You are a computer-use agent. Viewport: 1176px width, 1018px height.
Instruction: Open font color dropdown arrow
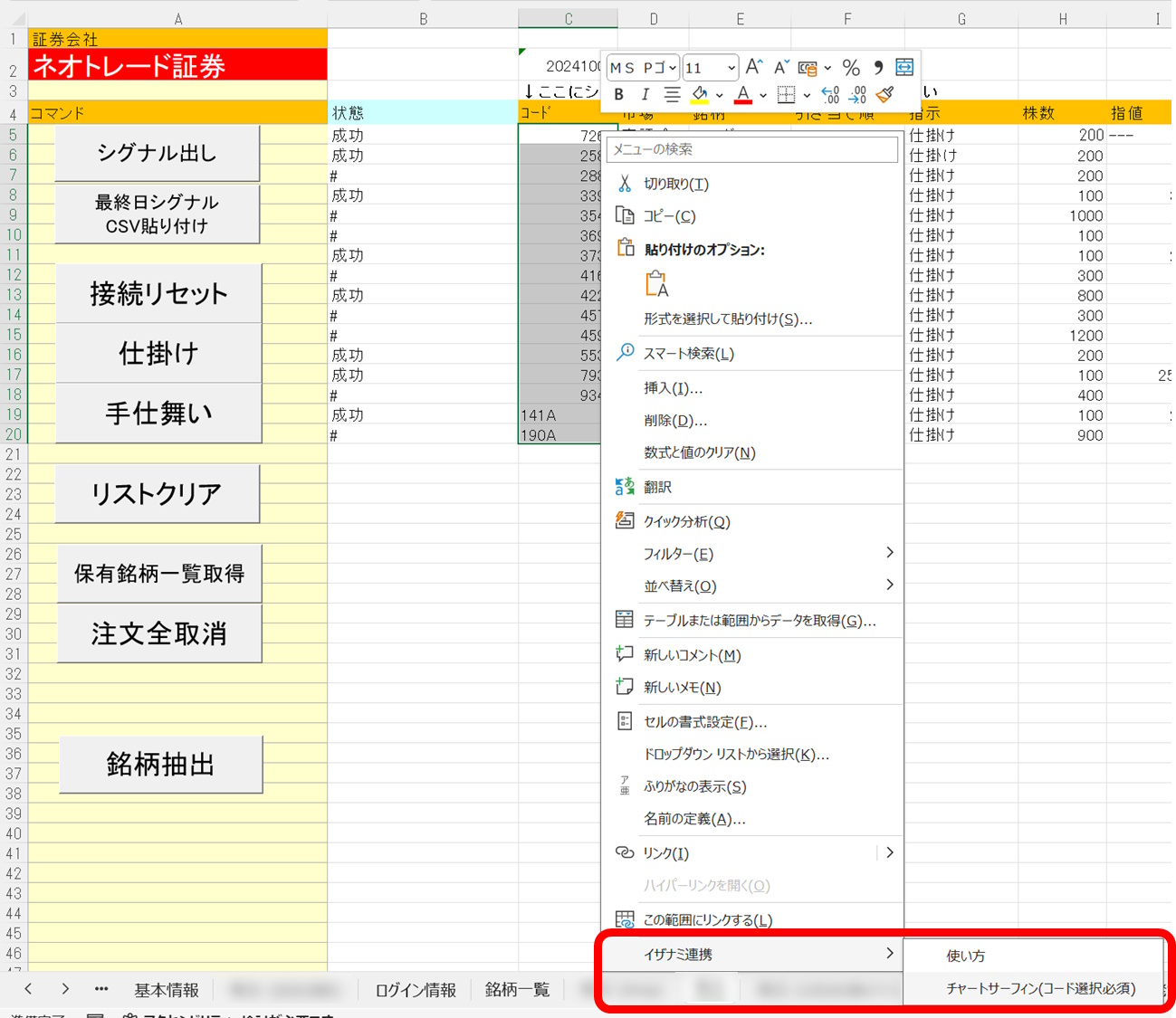(x=763, y=94)
